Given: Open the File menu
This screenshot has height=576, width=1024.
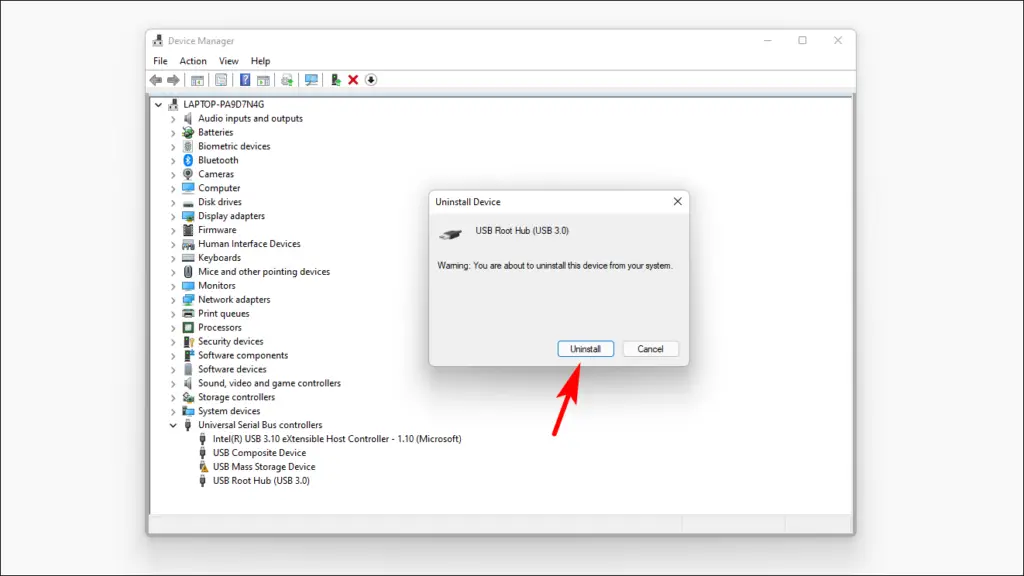Looking at the screenshot, I should pos(160,61).
